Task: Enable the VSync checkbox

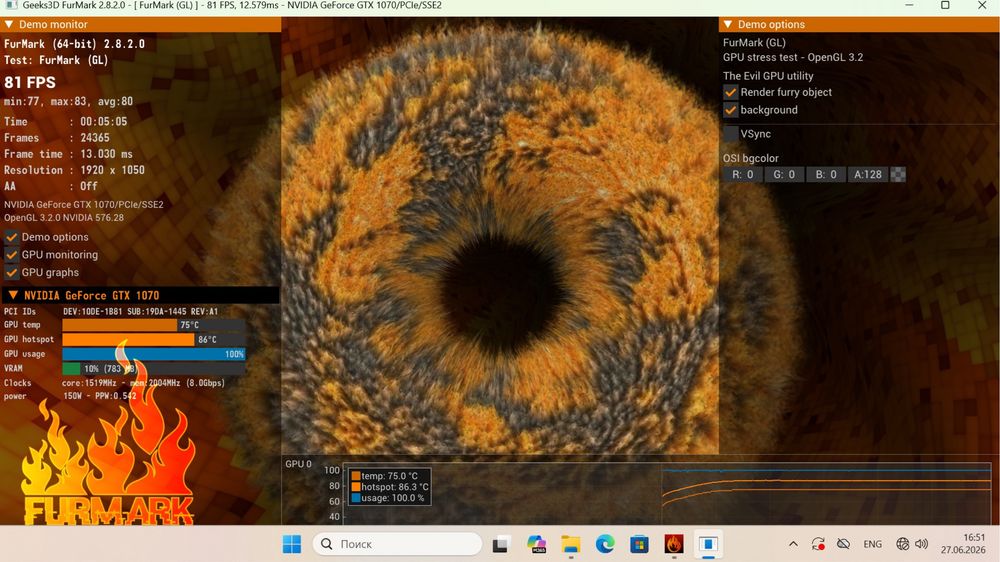Action: pos(731,134)
